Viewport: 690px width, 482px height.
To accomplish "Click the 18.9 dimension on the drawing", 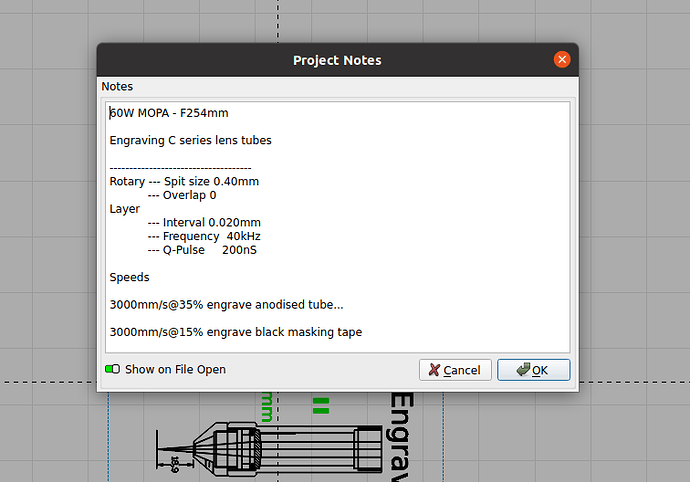I will [x=175, y=464].
